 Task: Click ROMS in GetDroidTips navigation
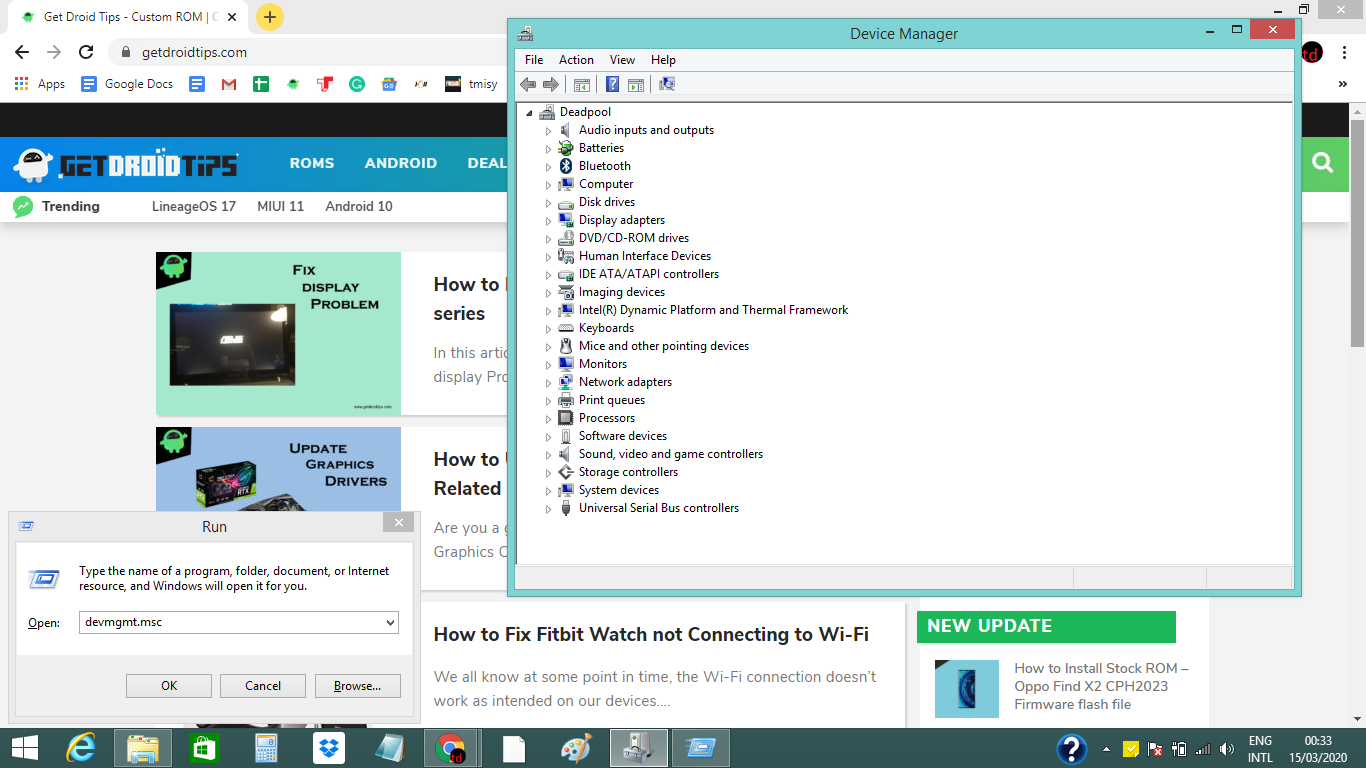click(x=312, y=163)
